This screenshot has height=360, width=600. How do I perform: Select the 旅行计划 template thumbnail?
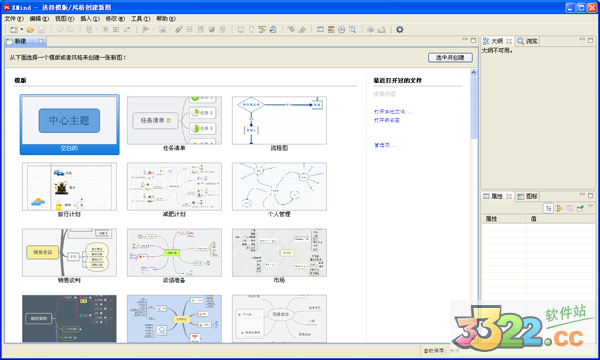[69, 186]
